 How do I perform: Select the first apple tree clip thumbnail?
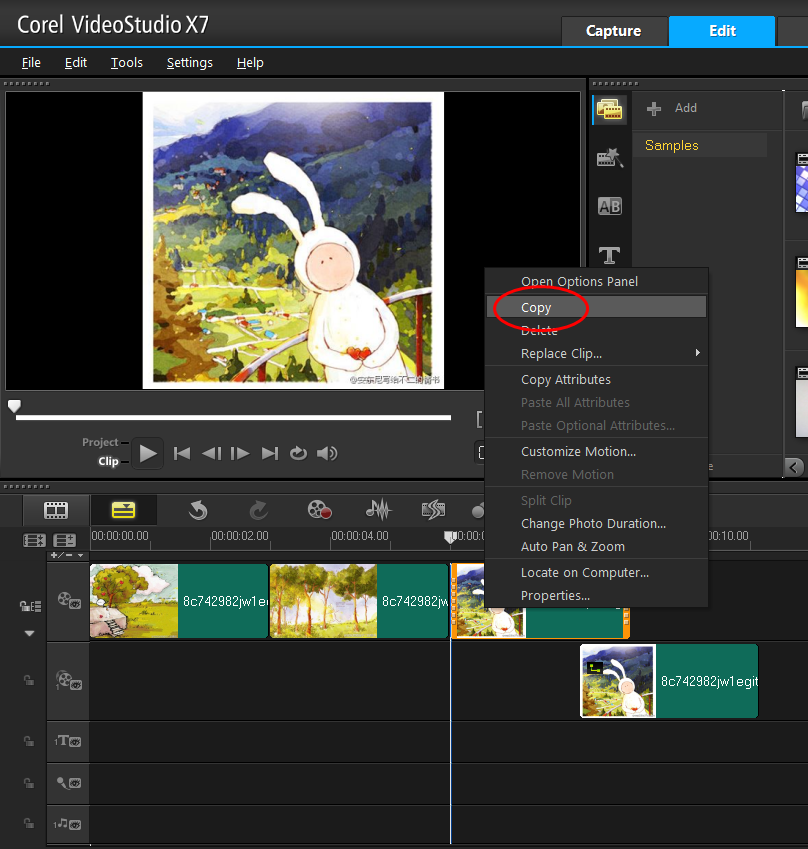(134, 600)
